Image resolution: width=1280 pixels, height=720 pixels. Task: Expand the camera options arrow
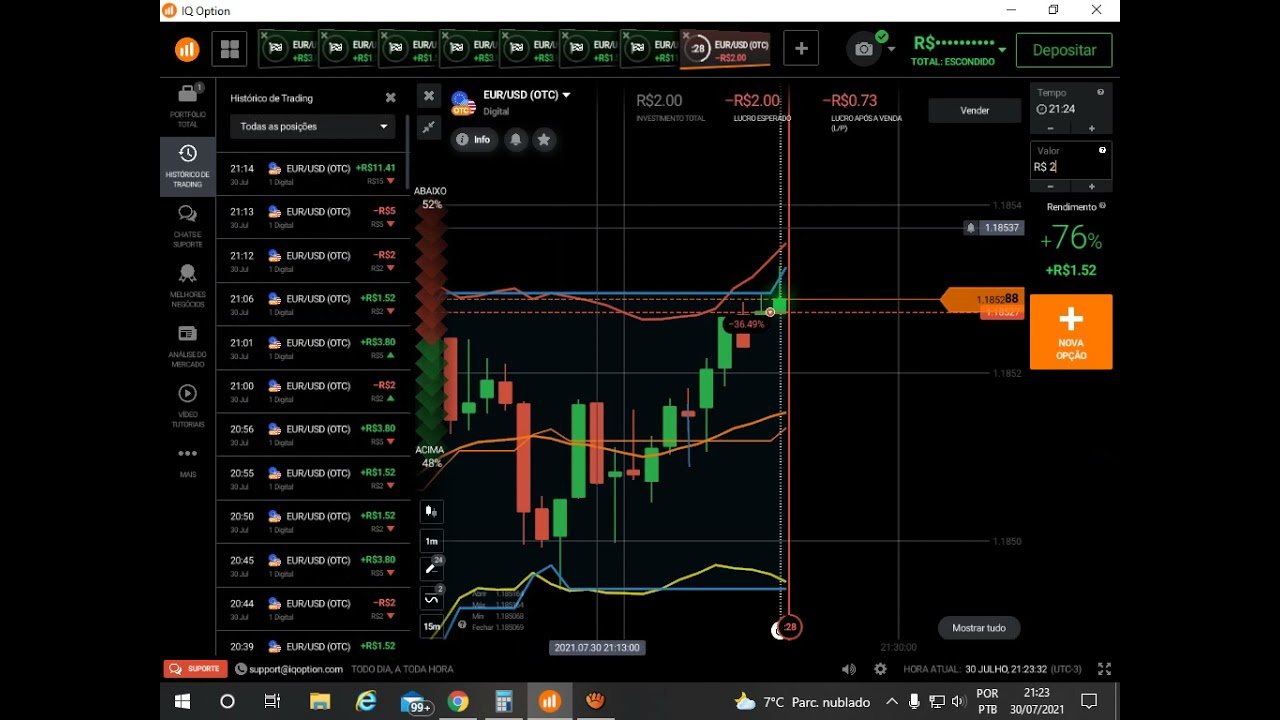891,49
